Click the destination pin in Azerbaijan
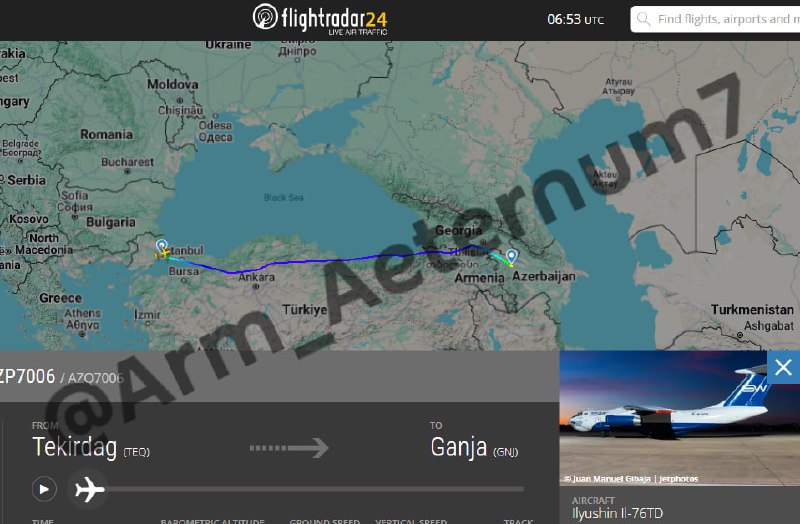800x524 pixels. (511, 256)
